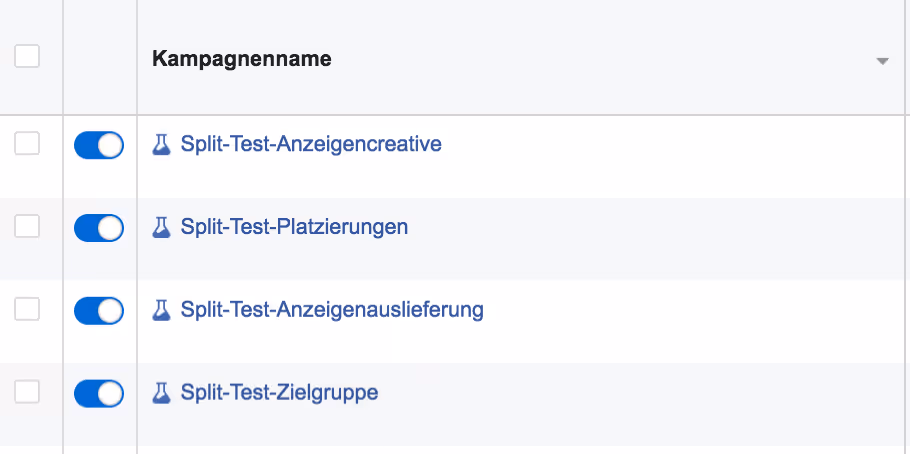Toggle off the Split-Test-Anzeigenauslieferung campaign
910x454 pixels.
click(x=99, y=311)
